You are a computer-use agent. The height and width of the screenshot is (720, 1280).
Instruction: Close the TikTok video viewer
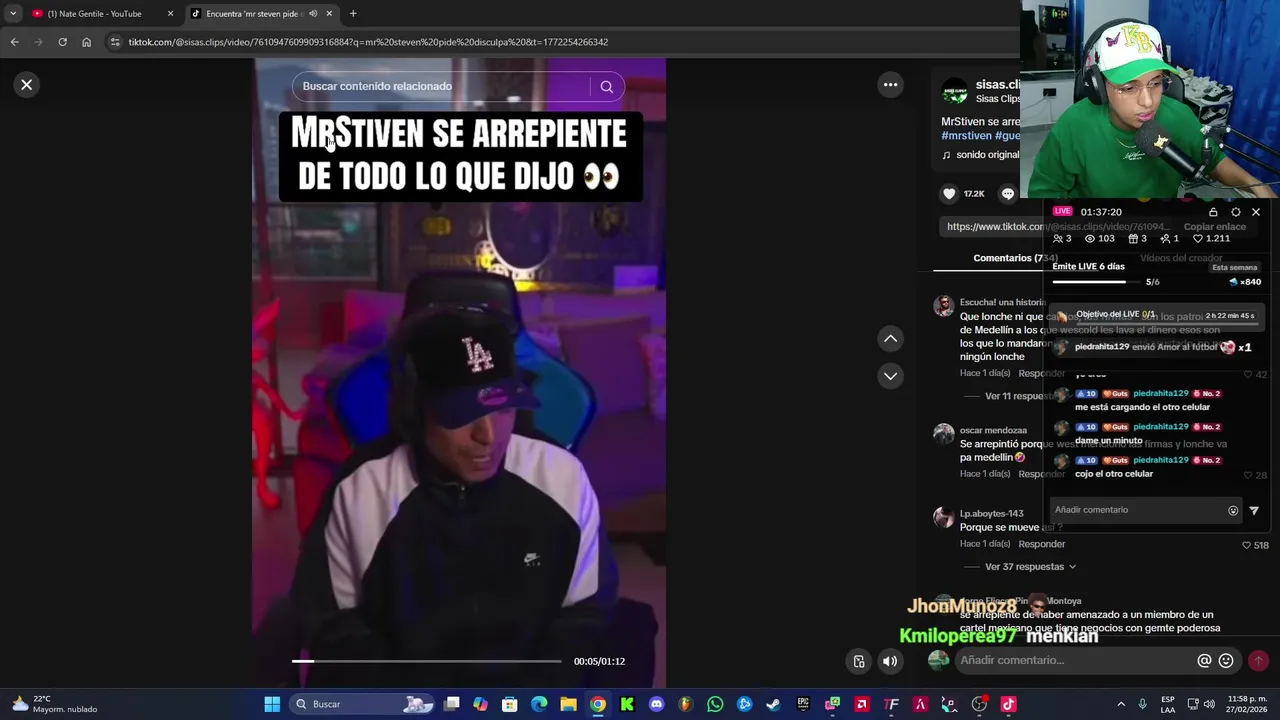(x=27, y=85)
